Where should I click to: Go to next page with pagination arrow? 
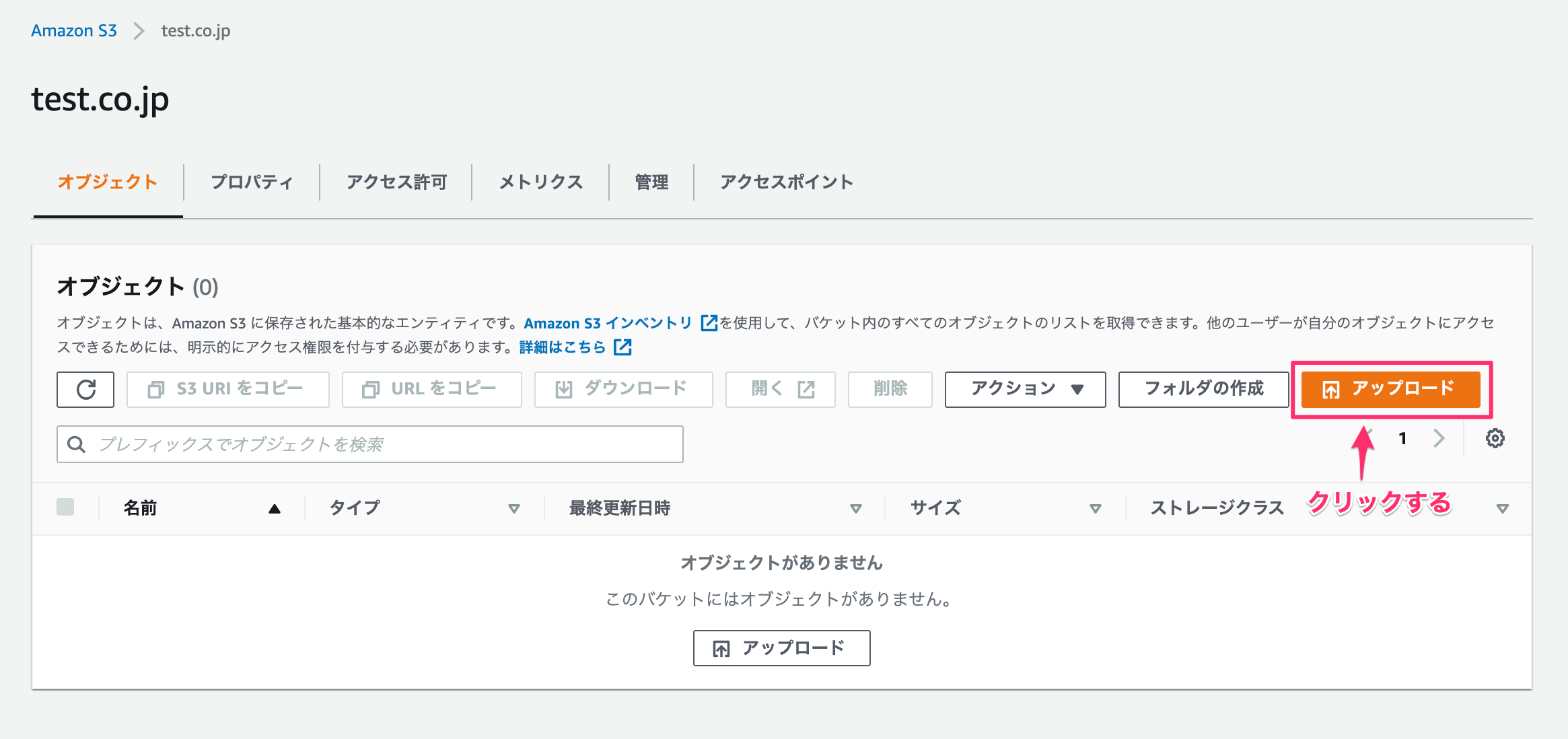coord(1439,438)
